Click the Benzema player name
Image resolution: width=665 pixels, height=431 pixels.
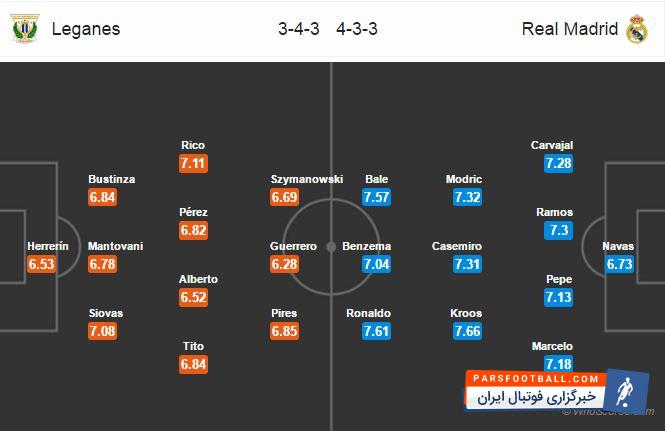(x=366, y=246)
